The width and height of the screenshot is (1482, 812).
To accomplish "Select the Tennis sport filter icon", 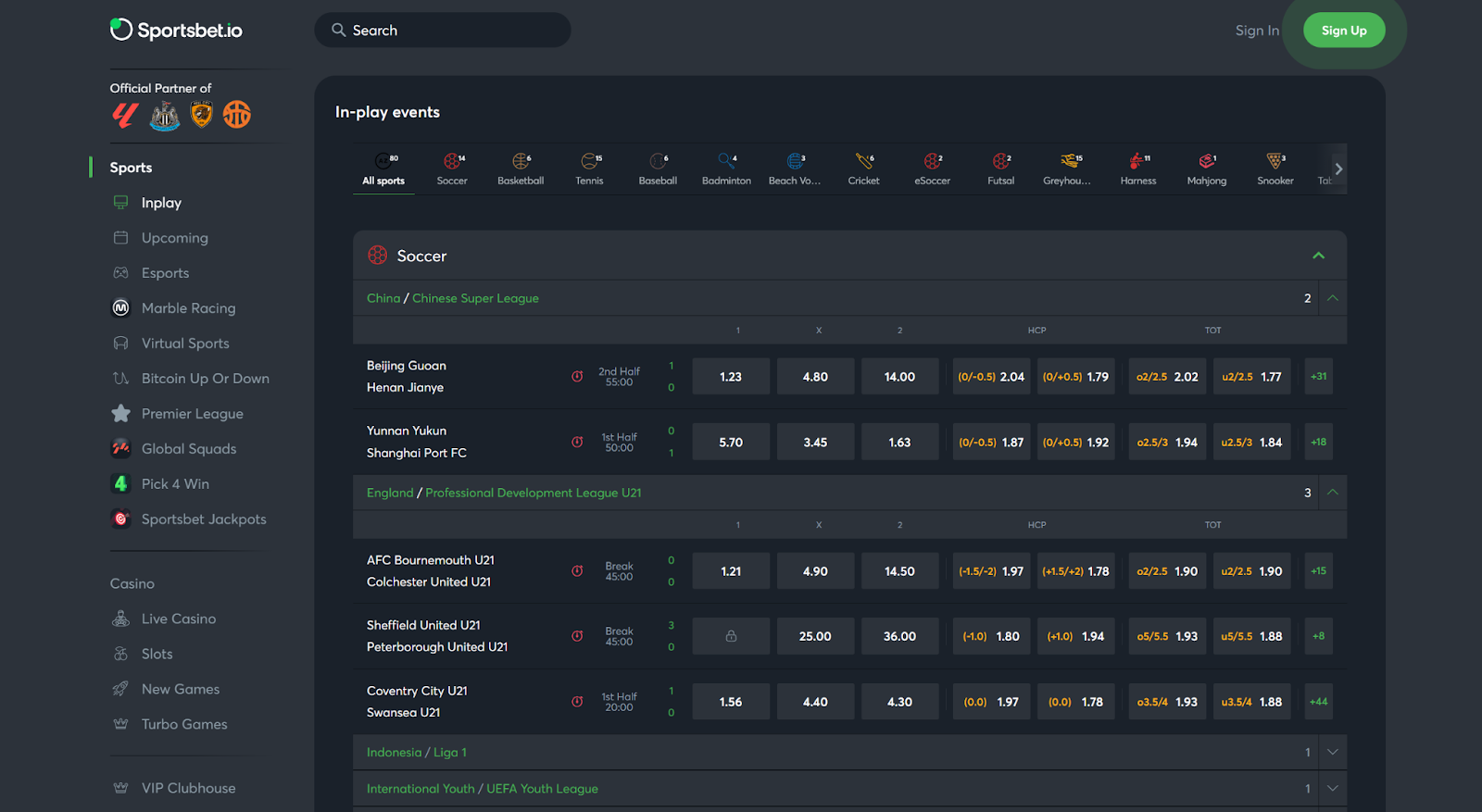I will pyautogui.click(x=590, y=161).
